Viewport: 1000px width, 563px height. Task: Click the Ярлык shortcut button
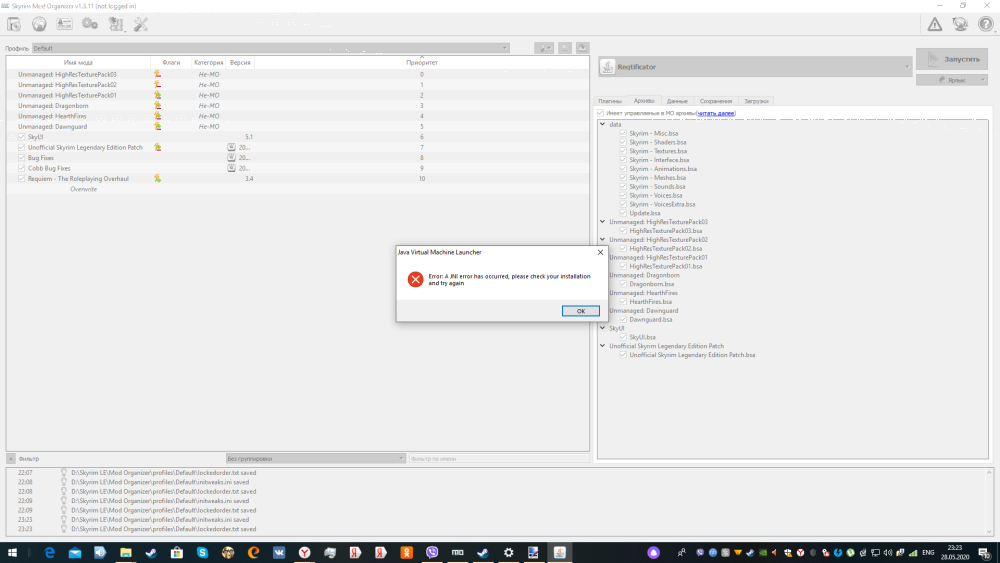point(952,80)
